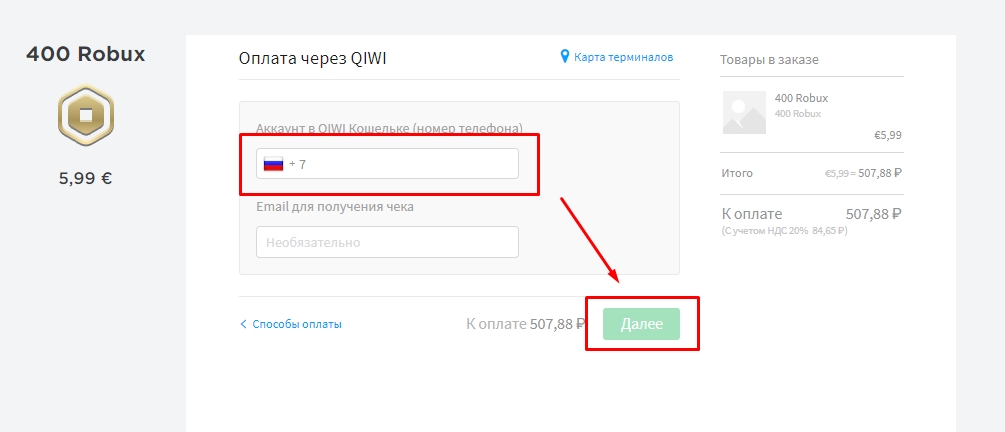Click the Email для получения чека label

[x=334, y=207]
